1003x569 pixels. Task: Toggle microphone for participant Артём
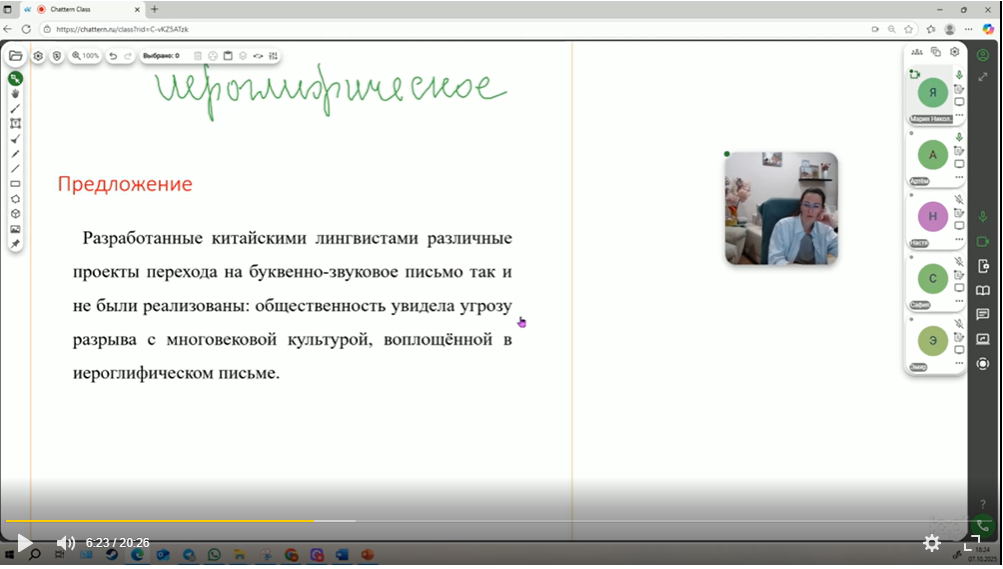(x=959, y=137)
